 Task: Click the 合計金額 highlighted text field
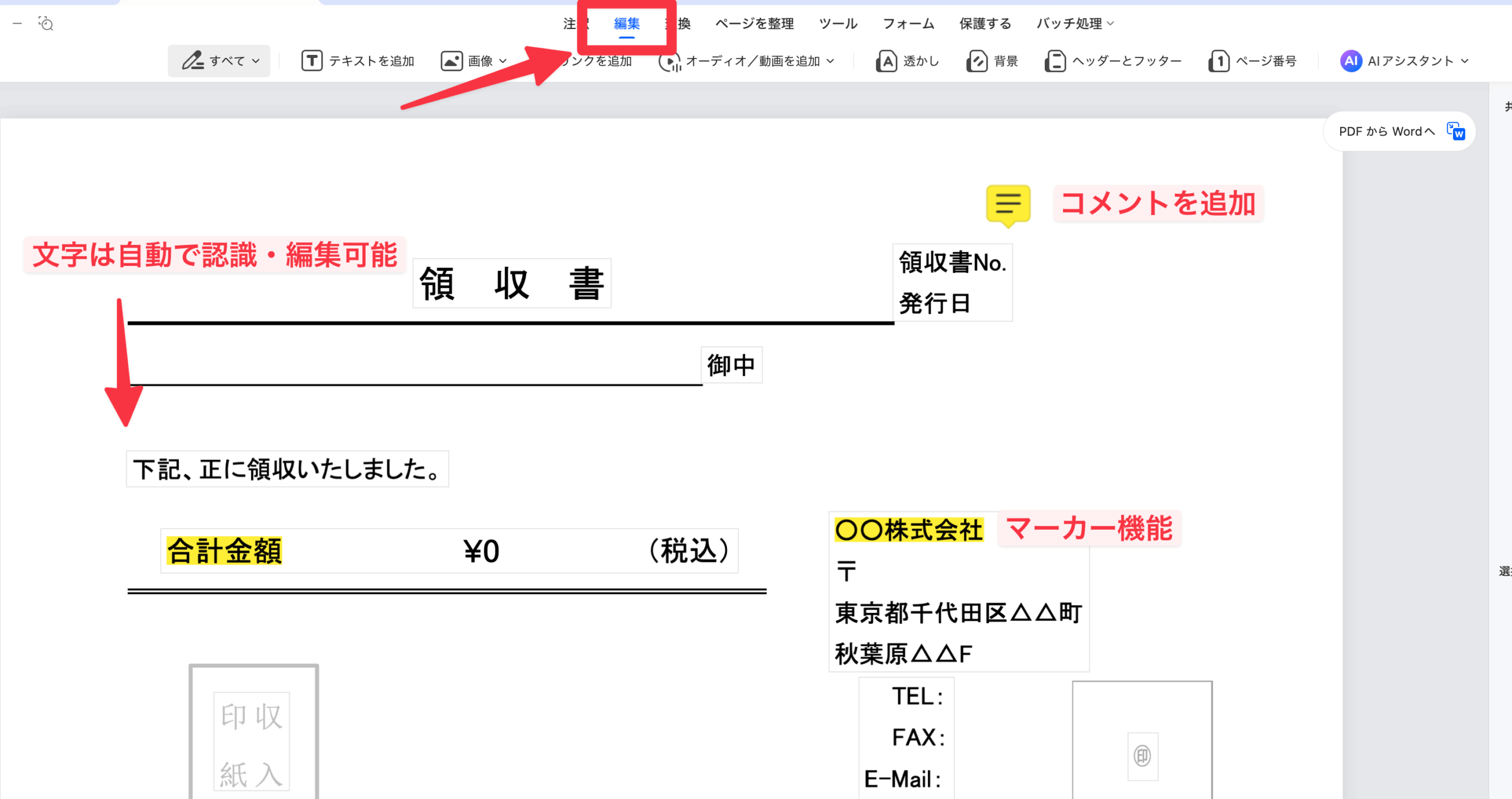(224, 551)
